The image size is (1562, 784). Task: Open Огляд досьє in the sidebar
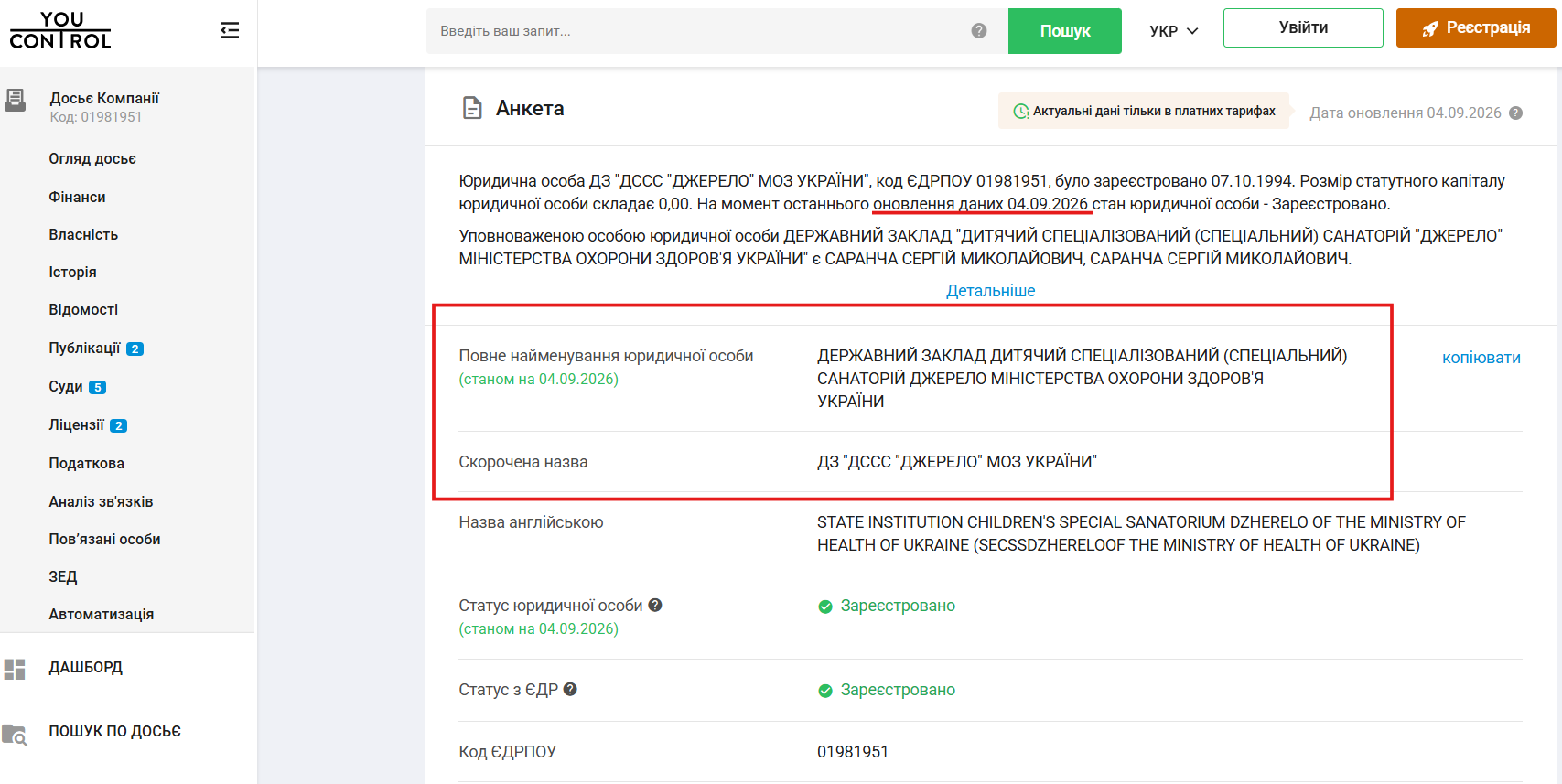[92, 159]
